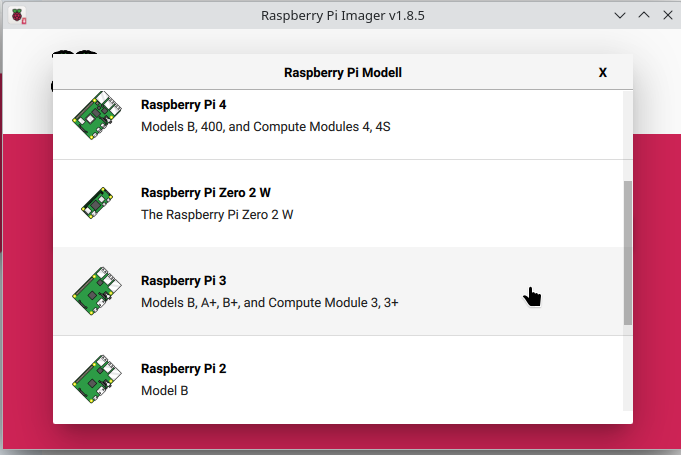Click the raspberry app icon in title bar
The width and height of the screenshot is (681, 455).
pos(18,15)
